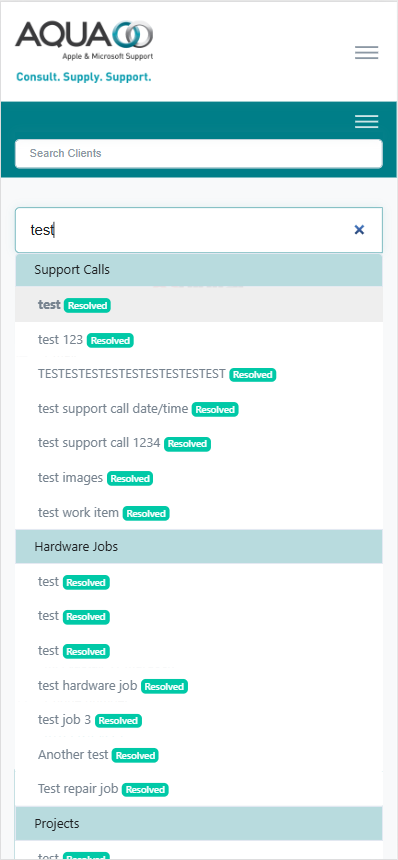Select the Support Calls group header
Image resolution: width=398 pixels, height=860 pixels.
click(x=198, y=270)
